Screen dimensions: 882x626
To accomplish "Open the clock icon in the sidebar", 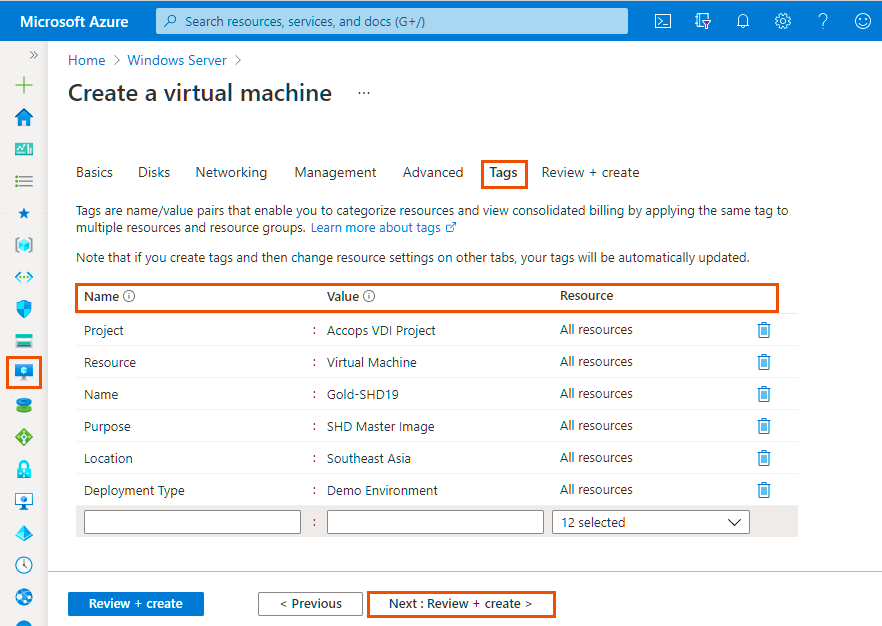I will [x=24, y=565].
